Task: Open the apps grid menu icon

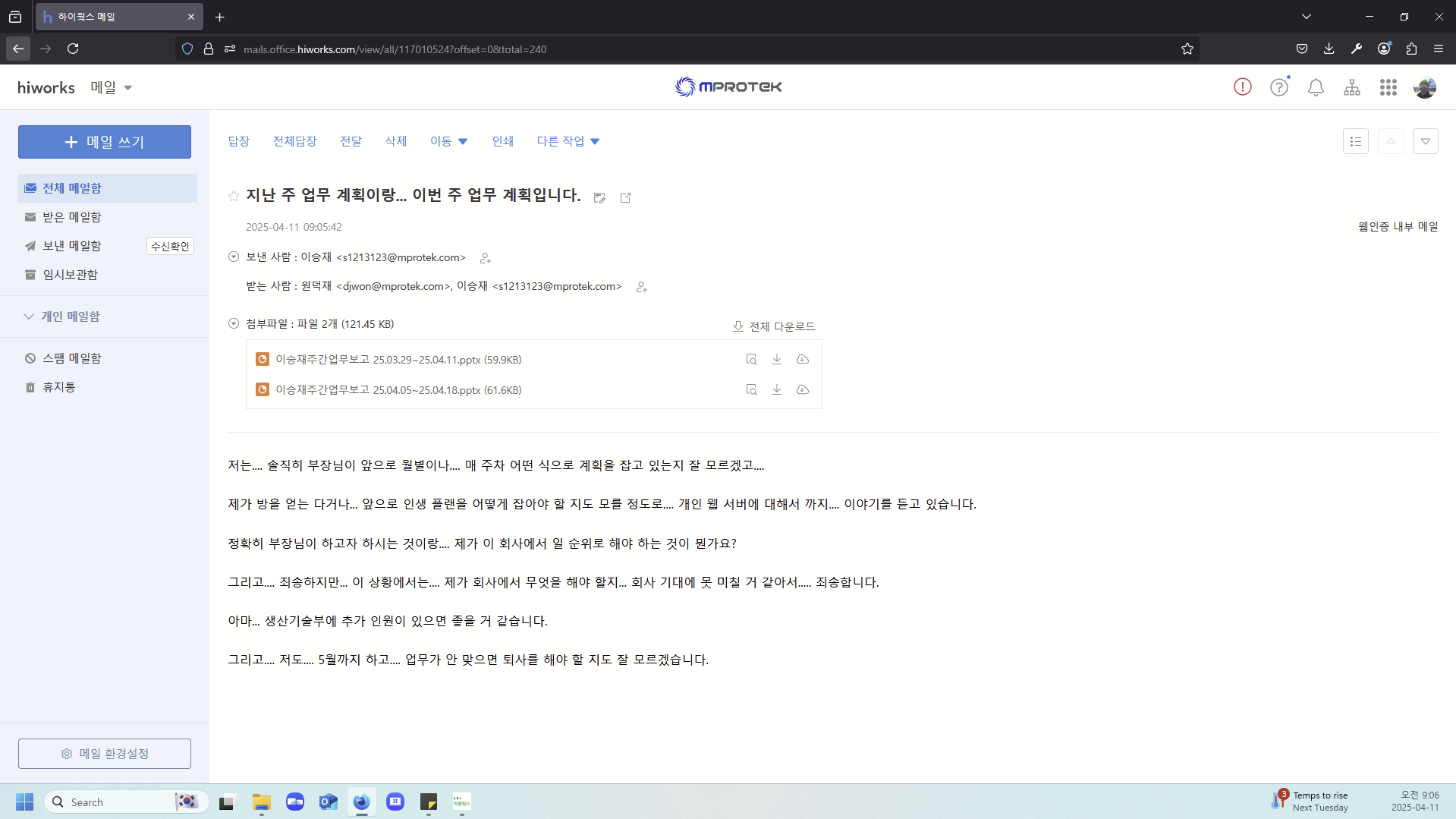Action: click(x=1388, y=87)
